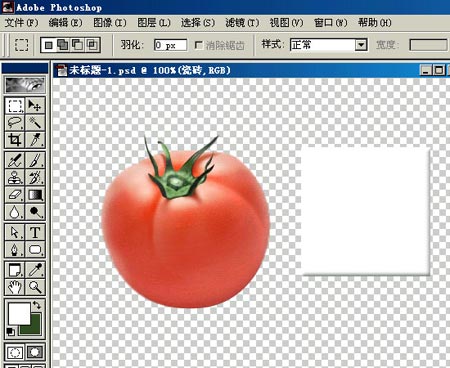Select the Rectangular Marquee tool in toolbox
This screenshot has height=368, width=450.
tap(15, 106)
